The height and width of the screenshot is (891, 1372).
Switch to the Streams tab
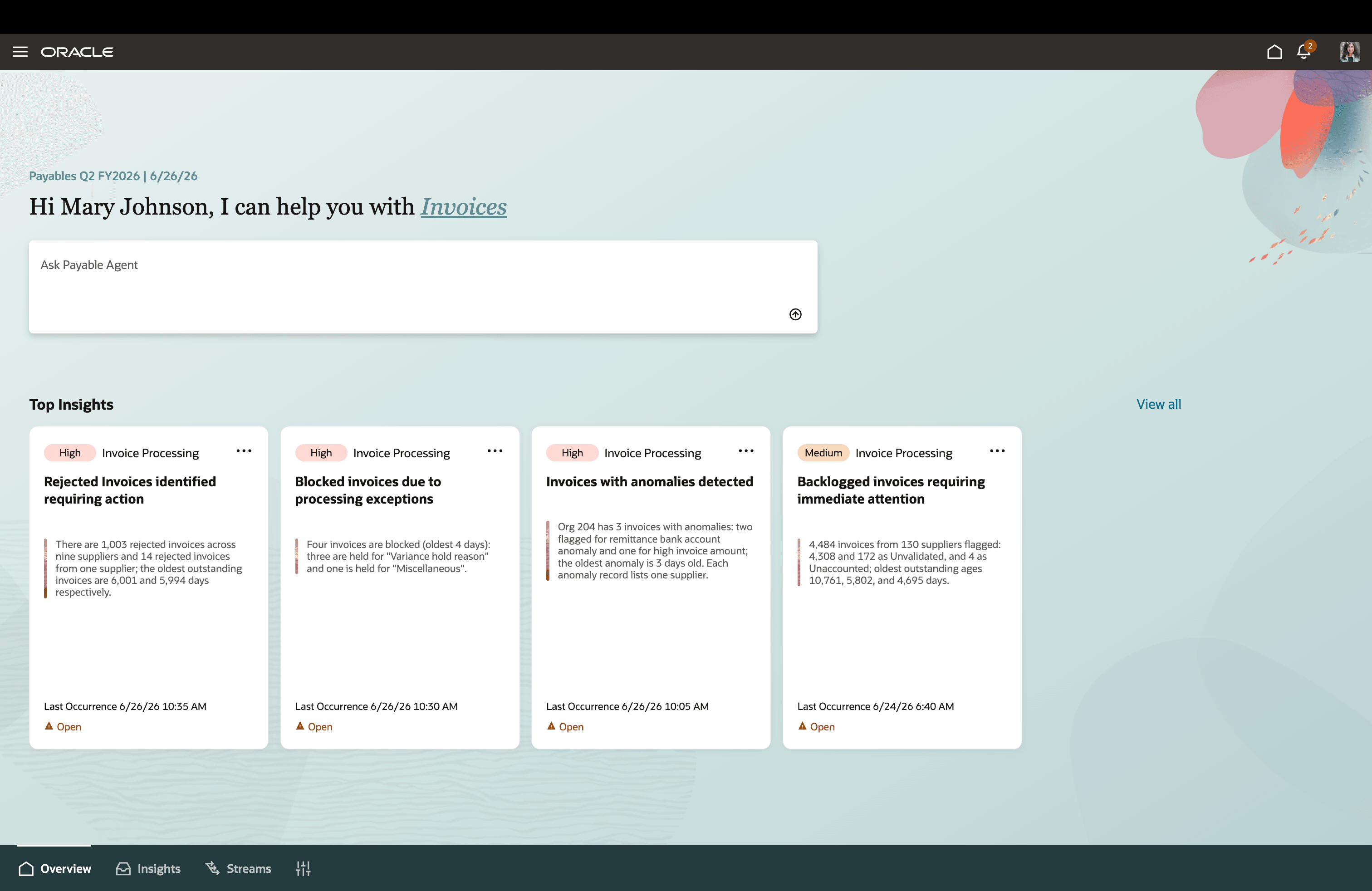(x=238, y=868)
